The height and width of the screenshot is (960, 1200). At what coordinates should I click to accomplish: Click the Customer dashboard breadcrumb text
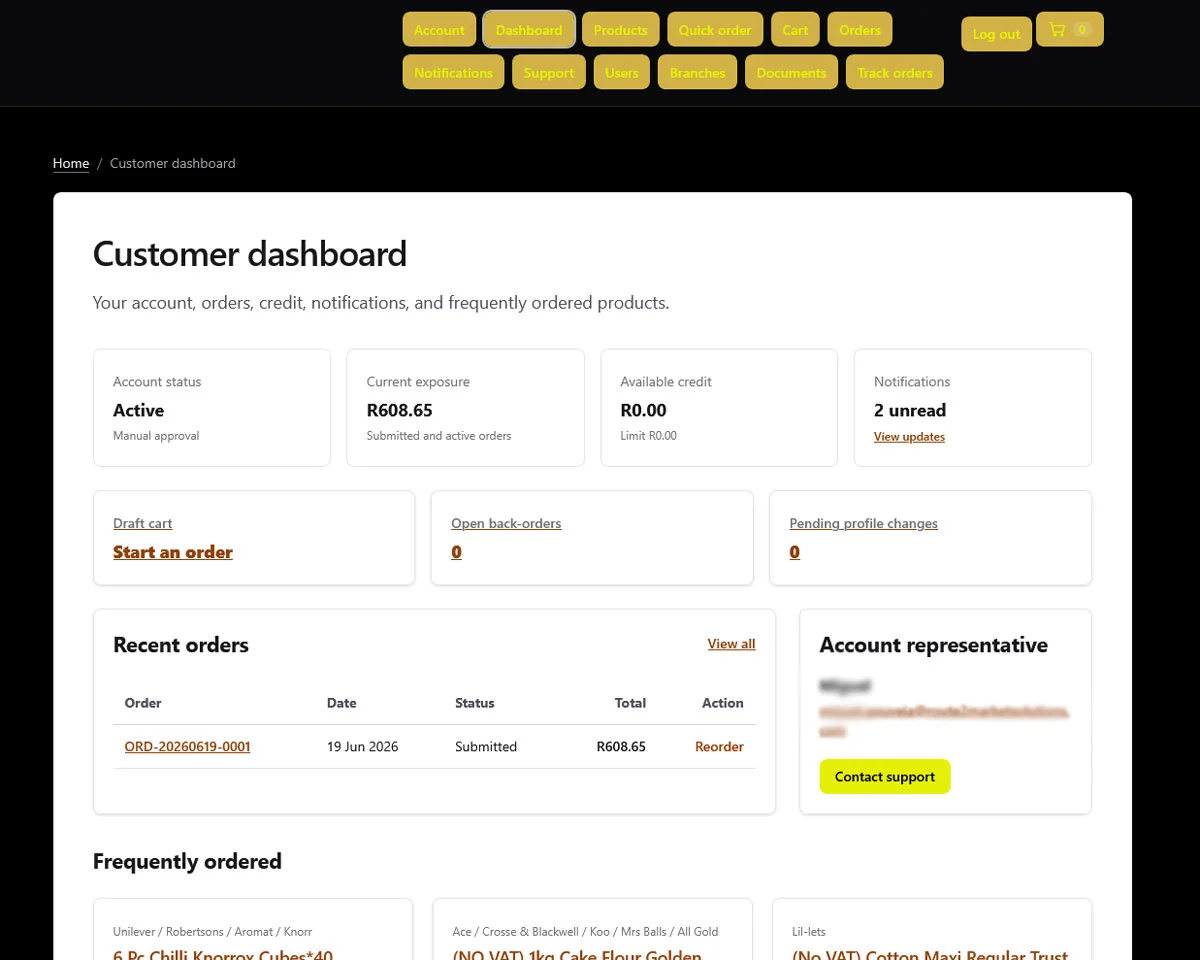coord(173,163)
